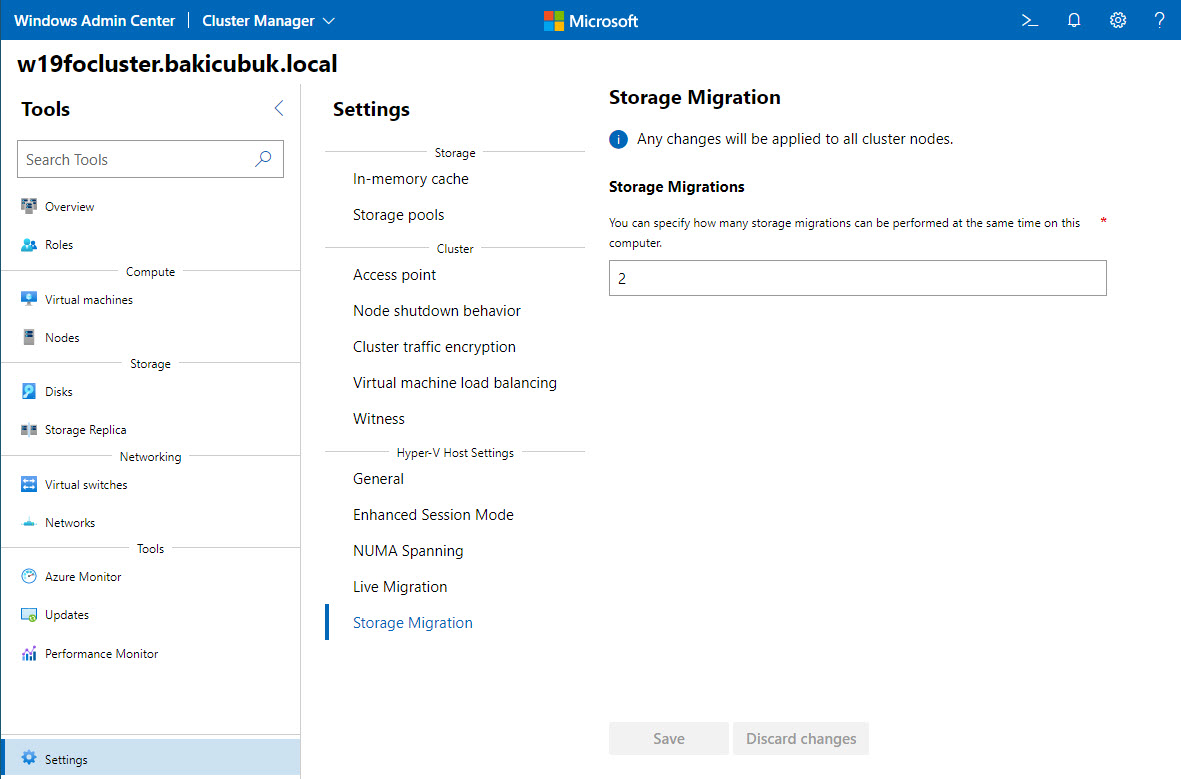Select Enhanced Session Mode
Screen dimensions: 1181x779
pos(433,515)
